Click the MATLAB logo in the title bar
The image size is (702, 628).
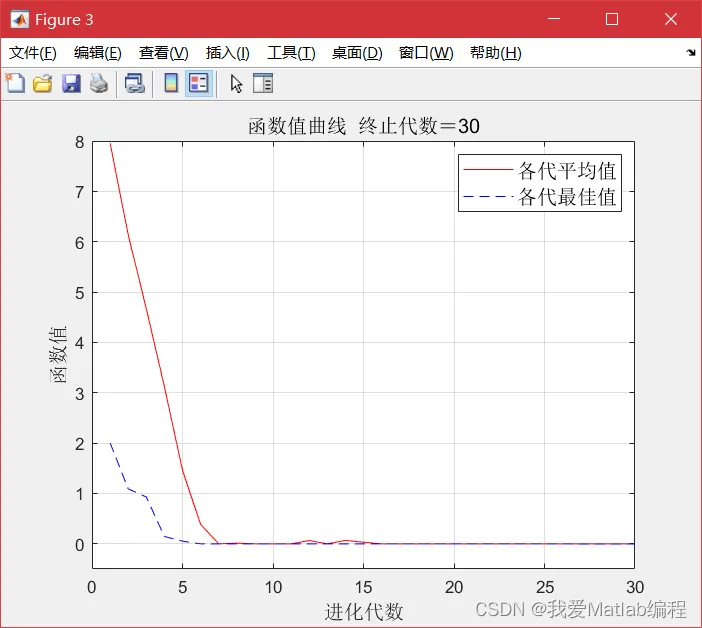pyautogui.click(x=20, y=19)
